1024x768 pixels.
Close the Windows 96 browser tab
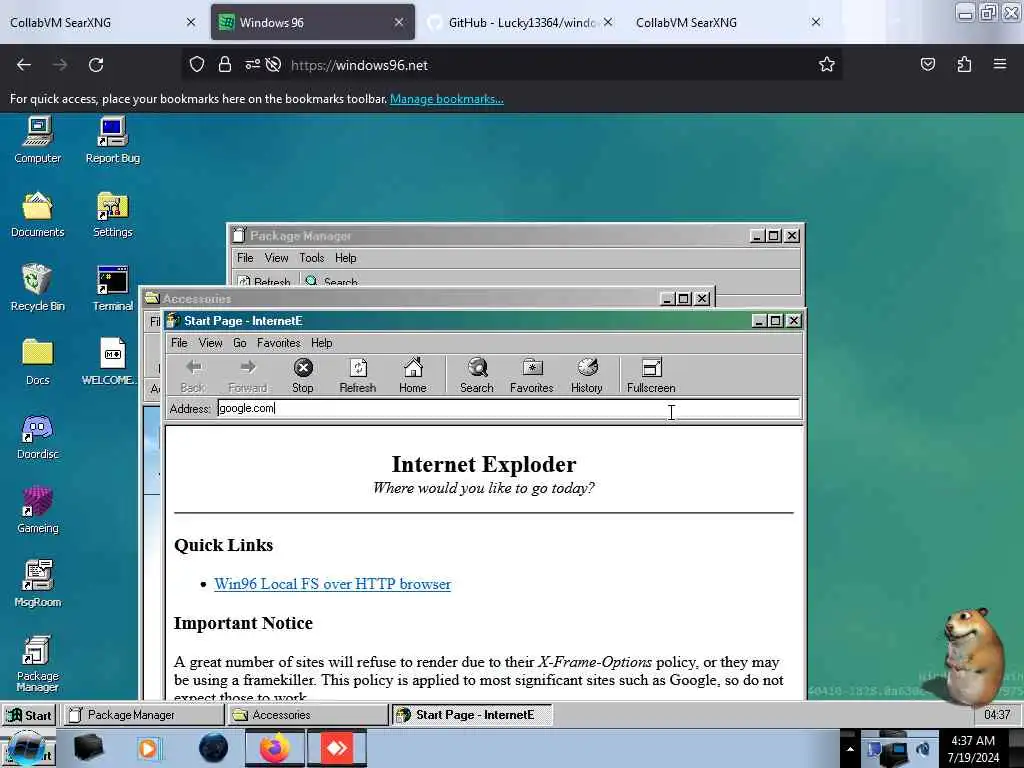(x=398, y=22)
